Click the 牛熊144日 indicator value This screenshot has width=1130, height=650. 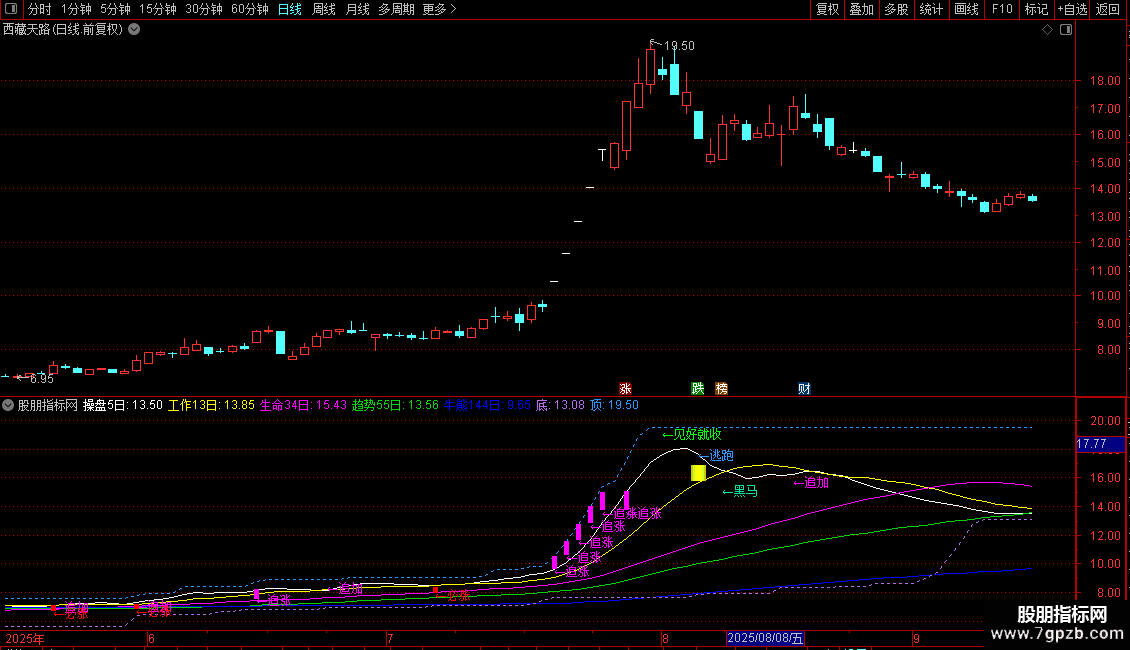point(487,405)
